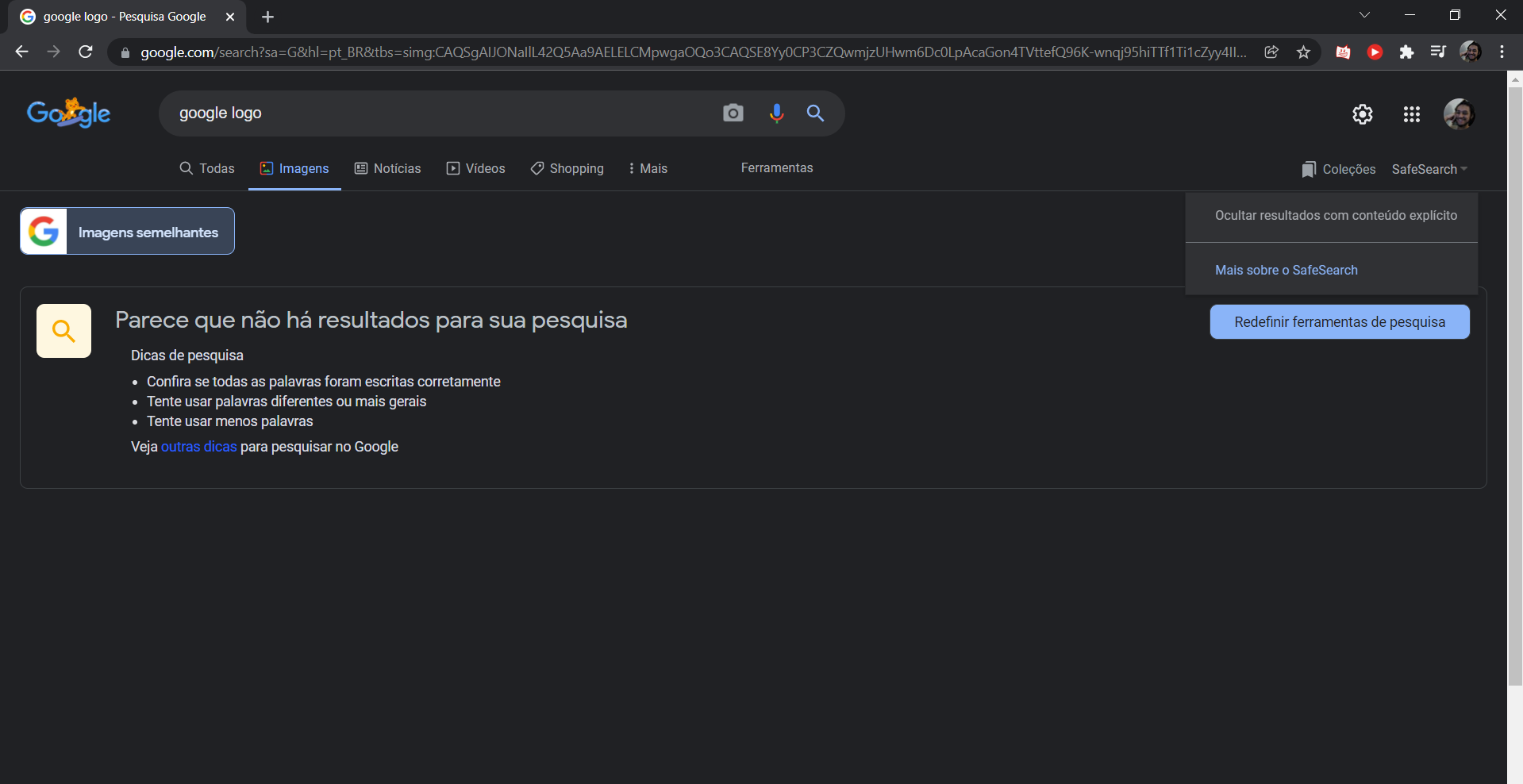Screen dimensions: 1523x784
Task: Open a new browser tab
Action: pos(267,17)
